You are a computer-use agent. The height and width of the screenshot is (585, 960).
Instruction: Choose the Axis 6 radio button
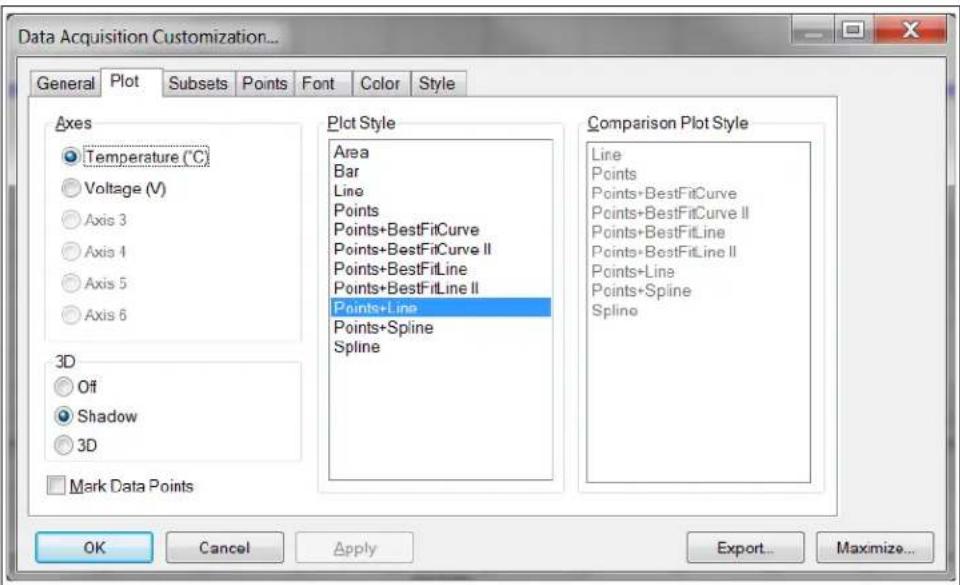71,315
